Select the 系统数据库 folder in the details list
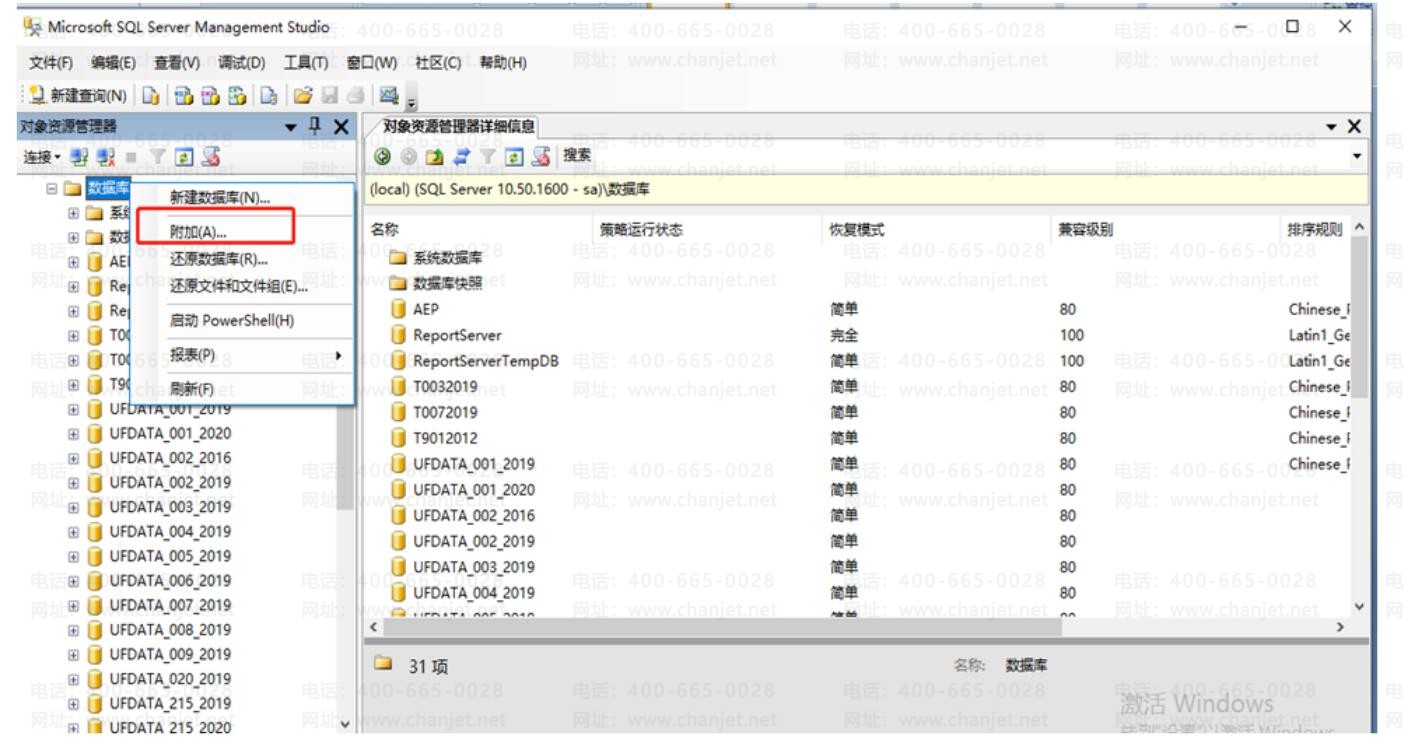The image size is (1404, 741). pos(436,256)
